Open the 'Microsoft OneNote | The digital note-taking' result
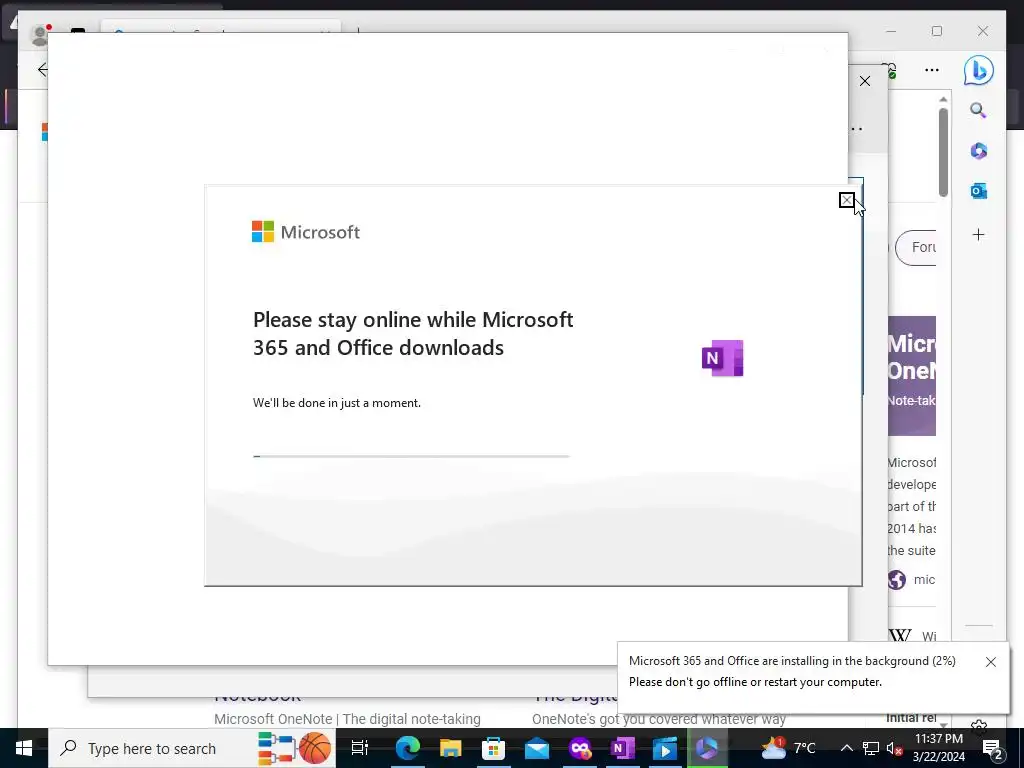The image size is (1024, 768). tap(347, 719)
